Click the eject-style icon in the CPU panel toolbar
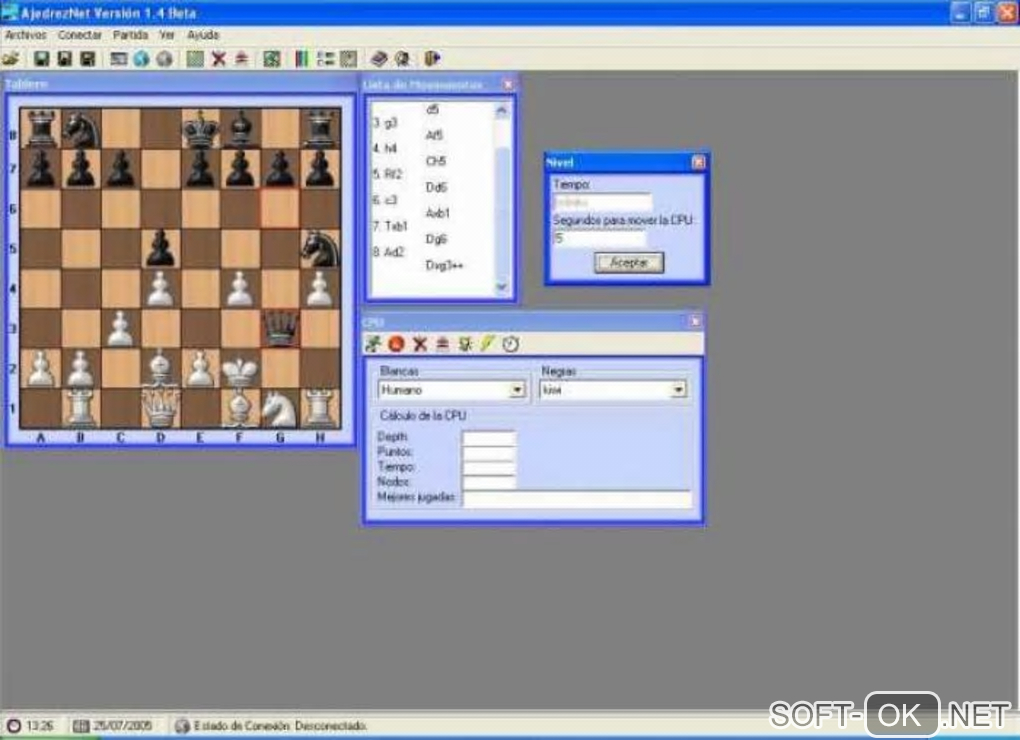 [x=442, y=344]
